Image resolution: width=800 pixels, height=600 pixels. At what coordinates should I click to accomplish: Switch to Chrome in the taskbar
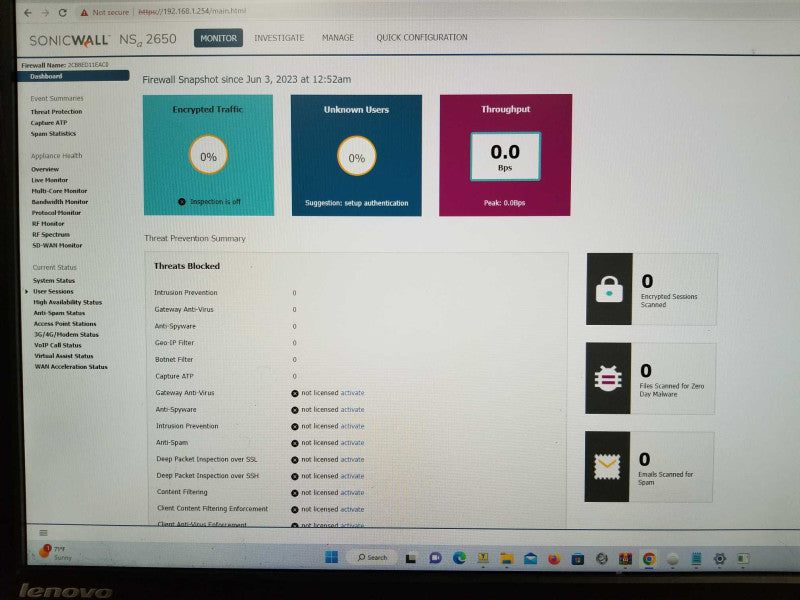[x=649, y=559]
